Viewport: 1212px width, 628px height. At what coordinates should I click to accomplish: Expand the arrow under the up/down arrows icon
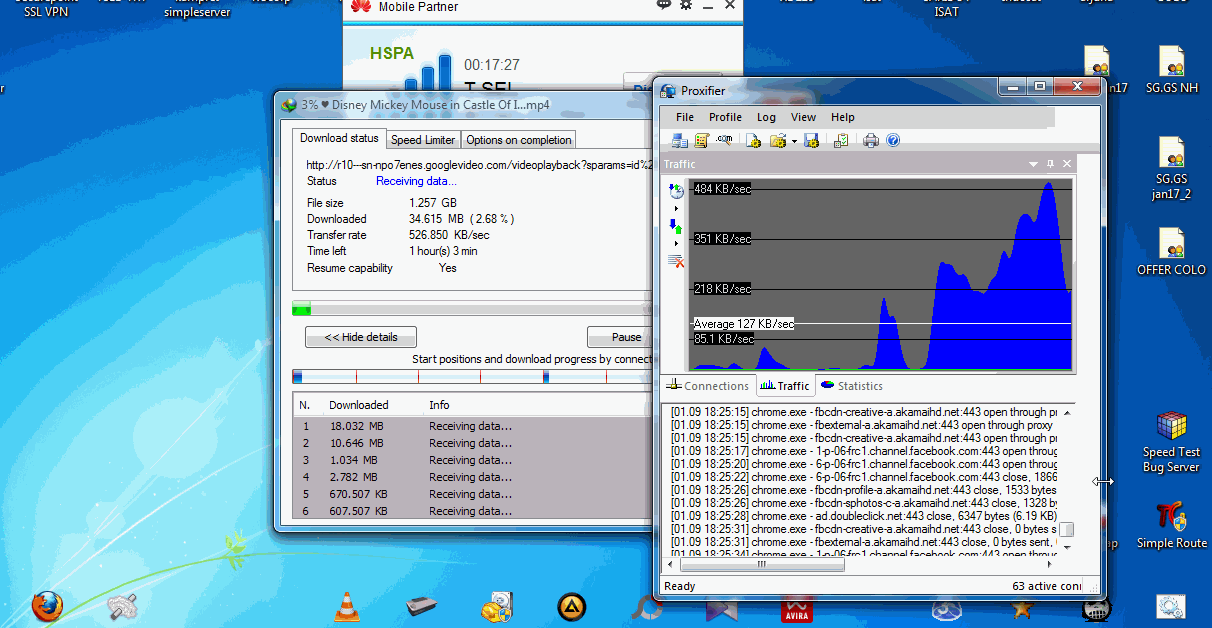(x=676, y=244)
